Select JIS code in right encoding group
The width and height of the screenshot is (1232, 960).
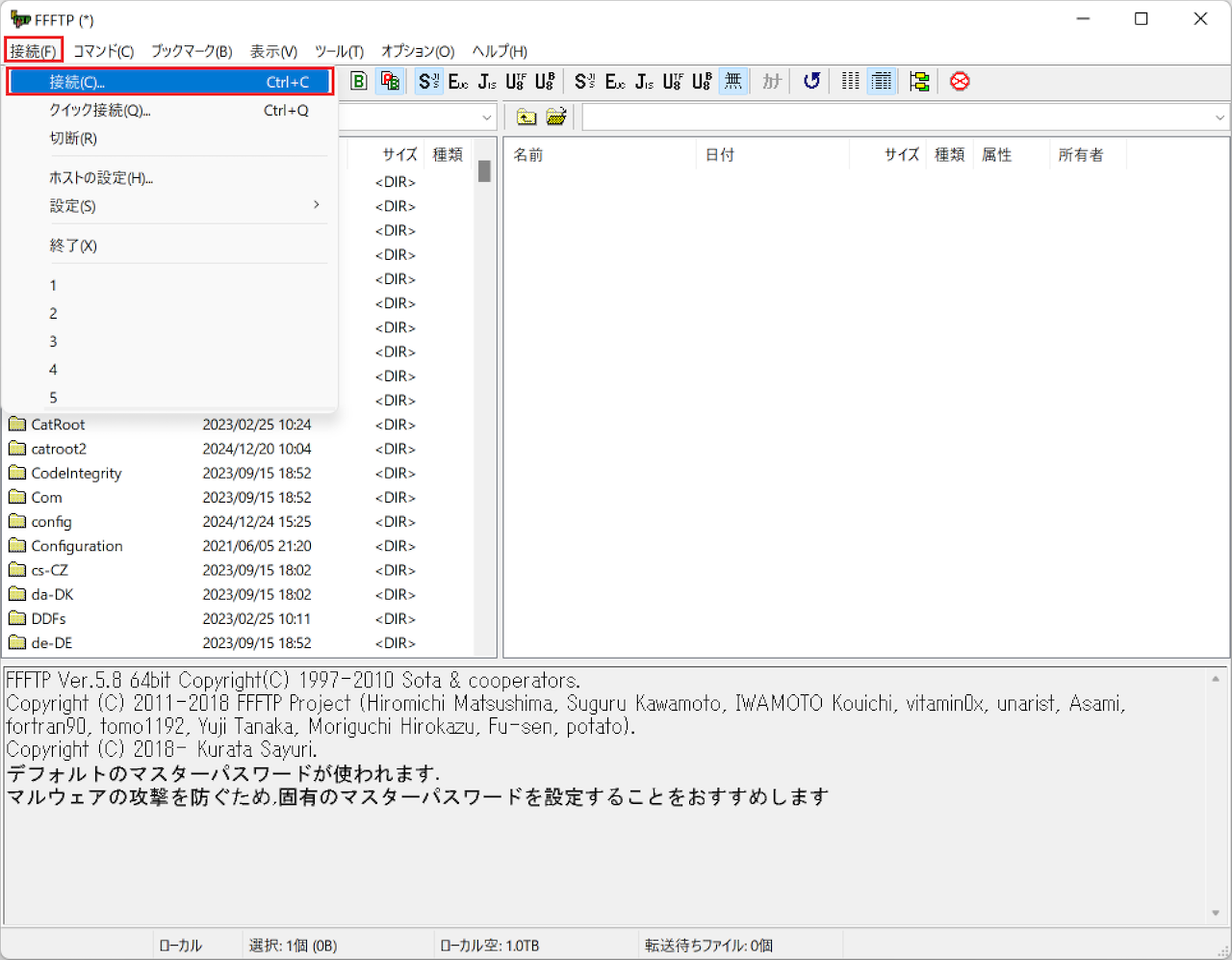coord(644,82)
